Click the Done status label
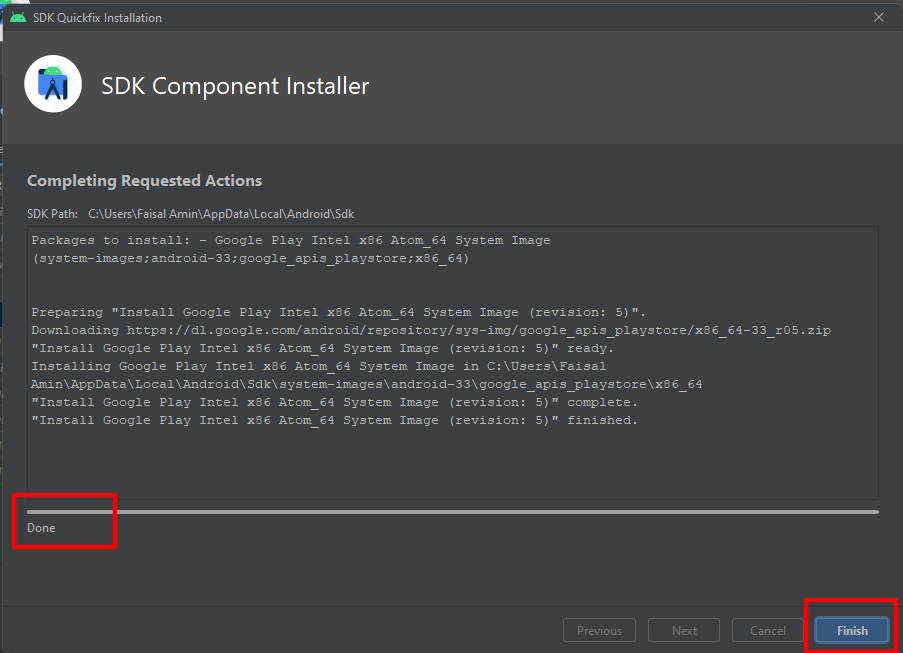Screen dimensions: 903x653 coord(41,528)
